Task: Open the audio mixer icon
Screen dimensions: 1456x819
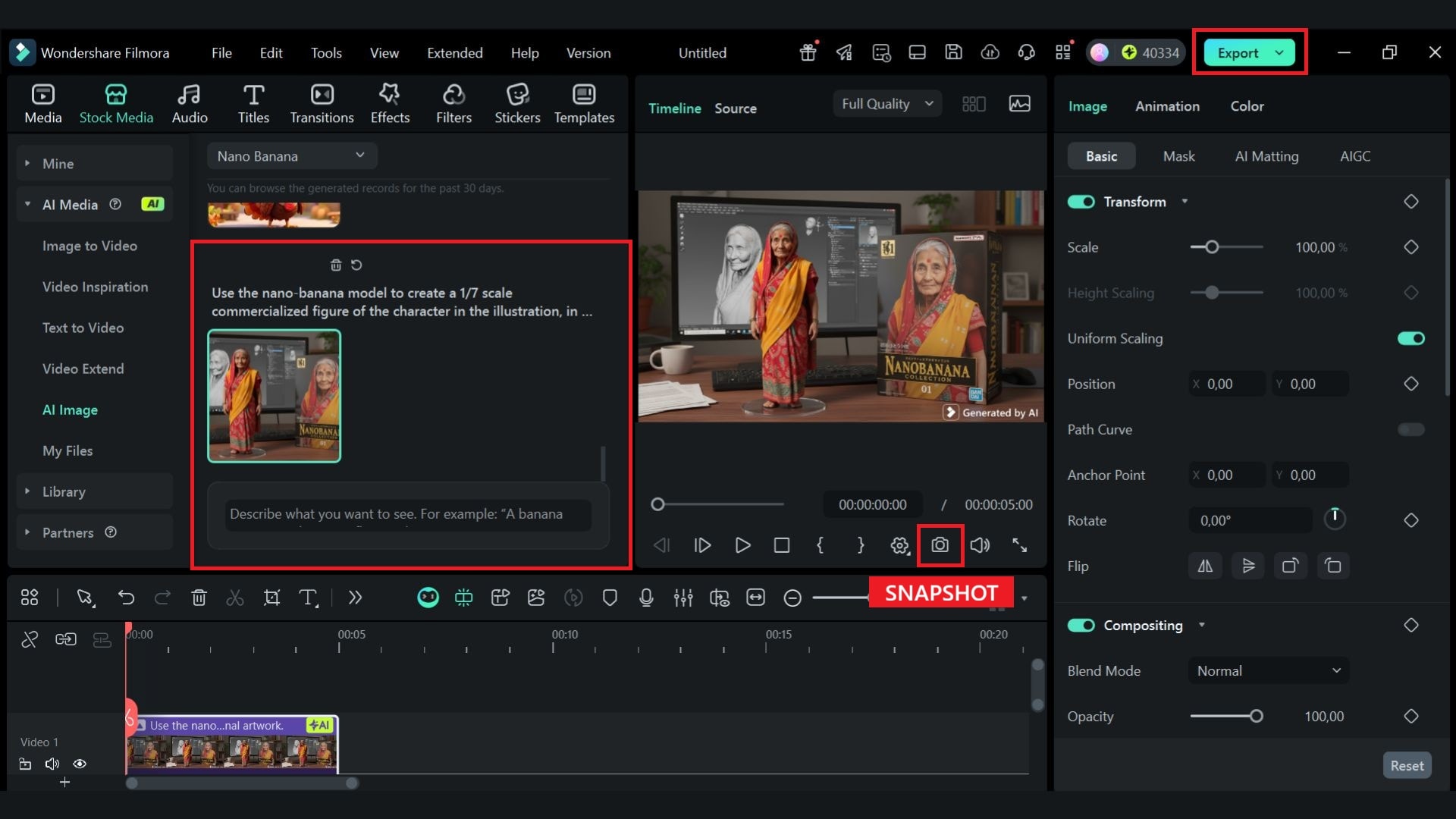Action: 682,598
